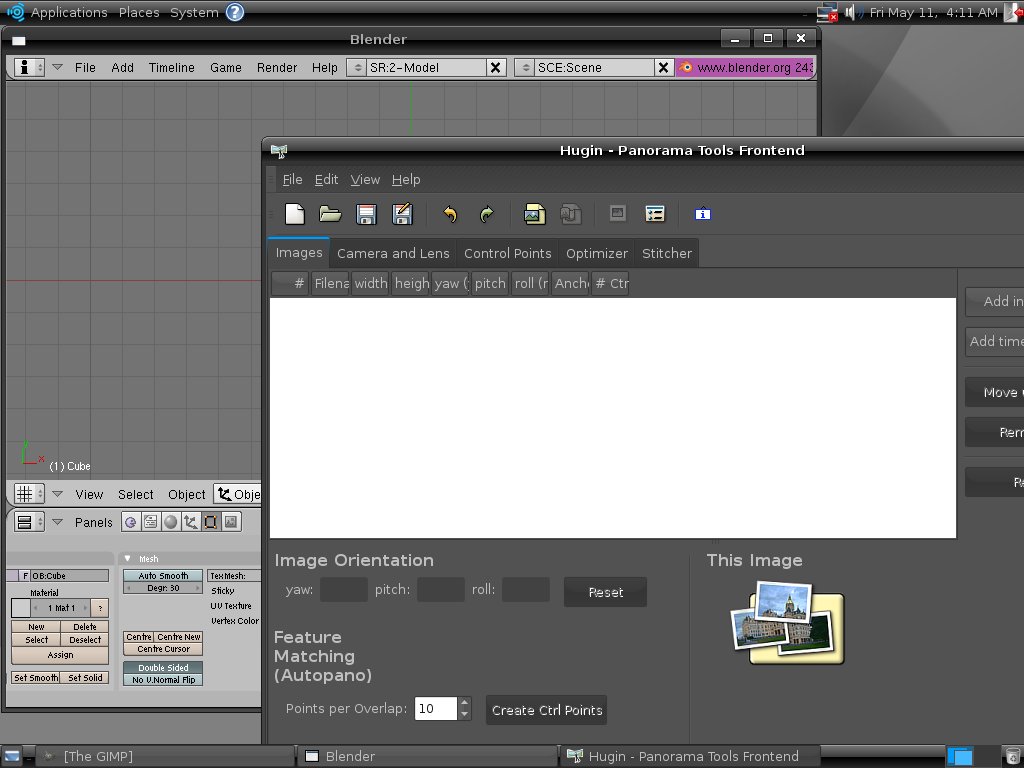Open the SR:2-Model screen selector arrows
Image resolution: width=1024 pixels, height=768 pixels.
(x=357, y=67)
